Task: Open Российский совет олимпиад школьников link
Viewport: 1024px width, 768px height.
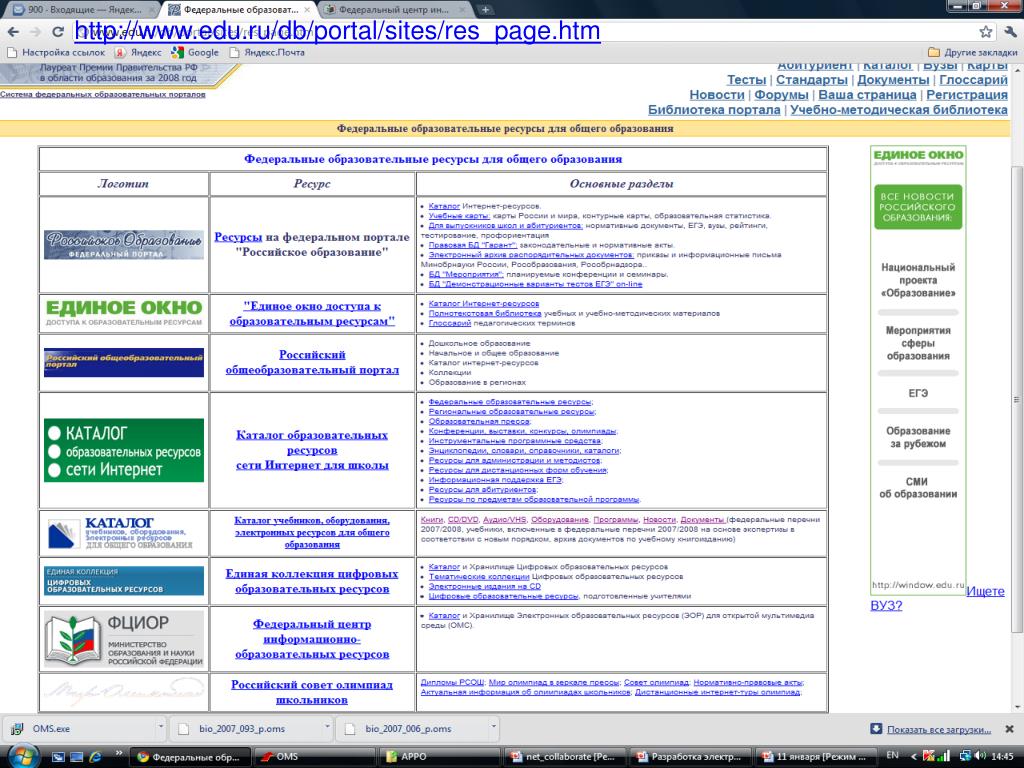Action: click(x=312, y=692)
